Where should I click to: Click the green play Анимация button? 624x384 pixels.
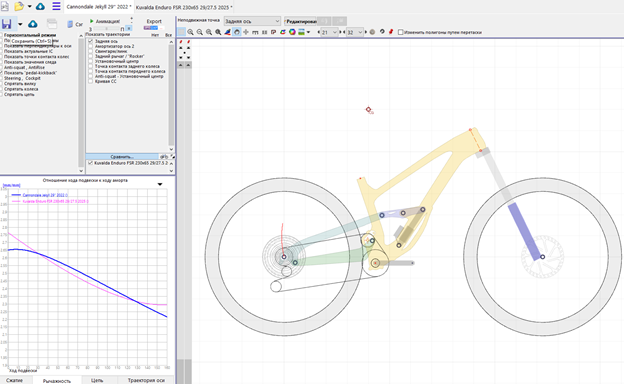tap(105, 21)
